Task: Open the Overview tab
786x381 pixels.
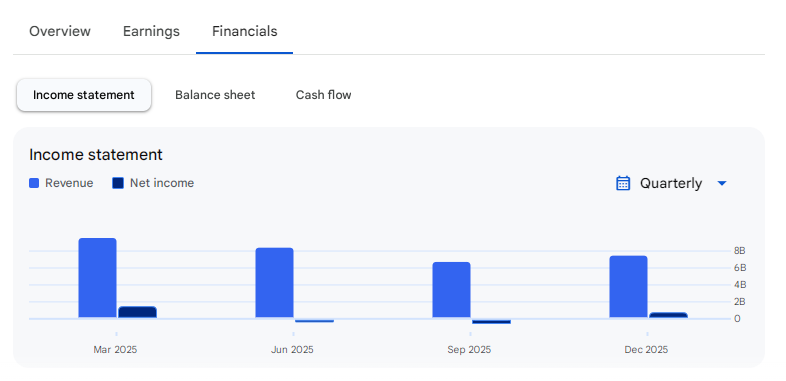Action: pyautogui.click(x=60, y=31)
